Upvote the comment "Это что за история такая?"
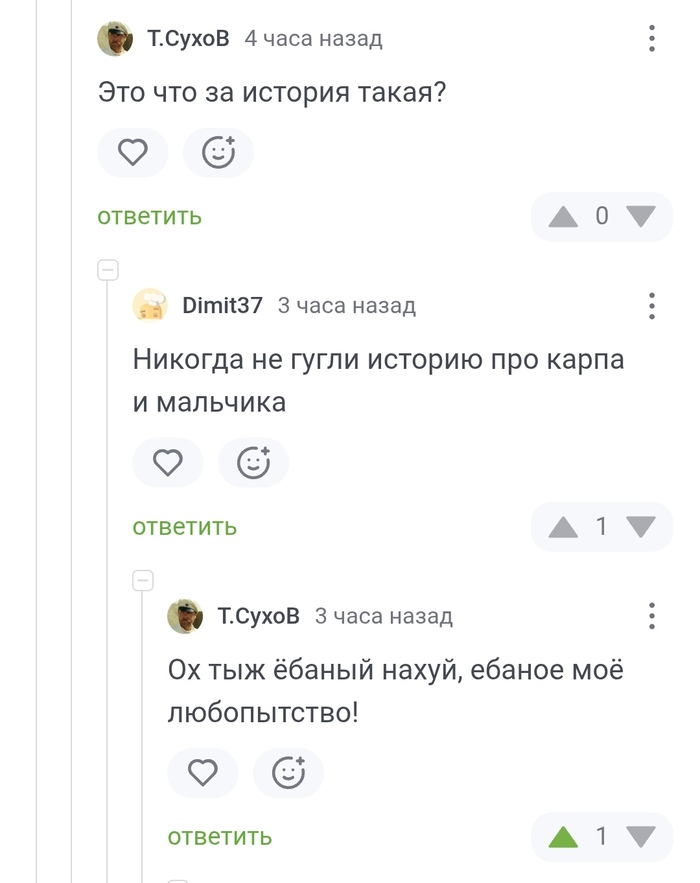This screenshot has width=700, height=883. pyautogui.click(x=564, y=216)
